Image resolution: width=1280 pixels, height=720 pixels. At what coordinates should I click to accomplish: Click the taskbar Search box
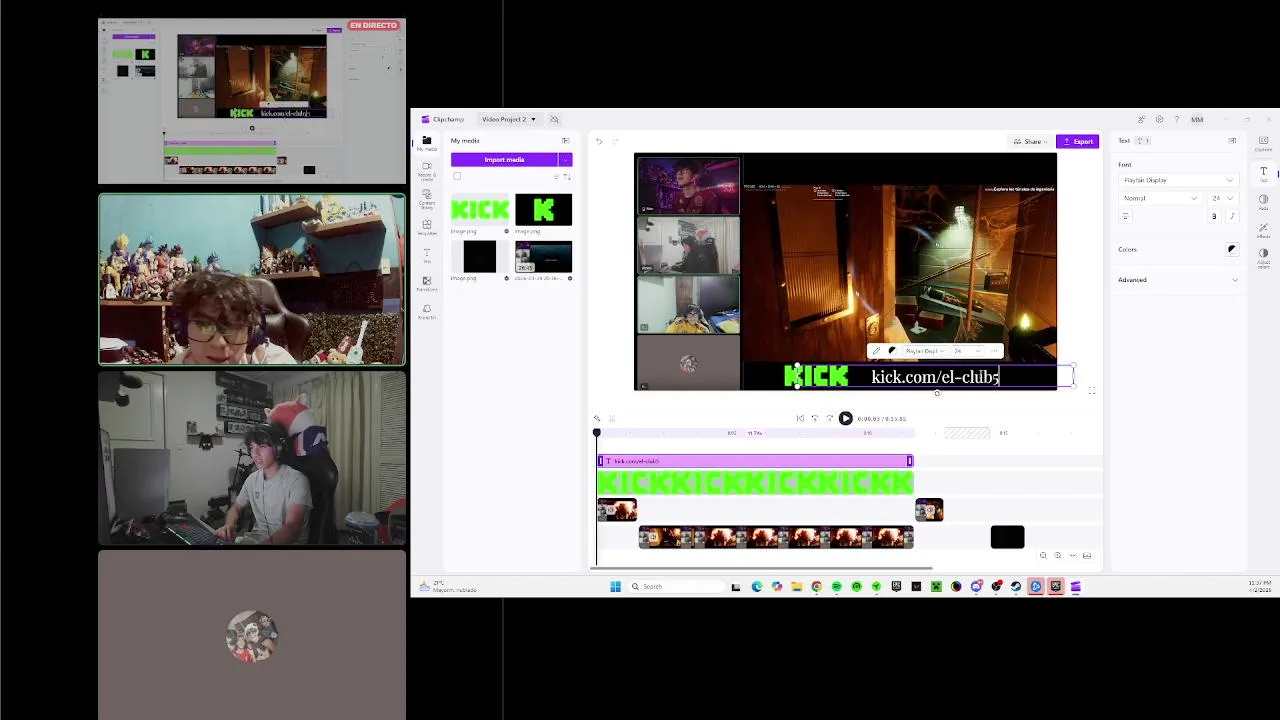click(x=676, y=587)
